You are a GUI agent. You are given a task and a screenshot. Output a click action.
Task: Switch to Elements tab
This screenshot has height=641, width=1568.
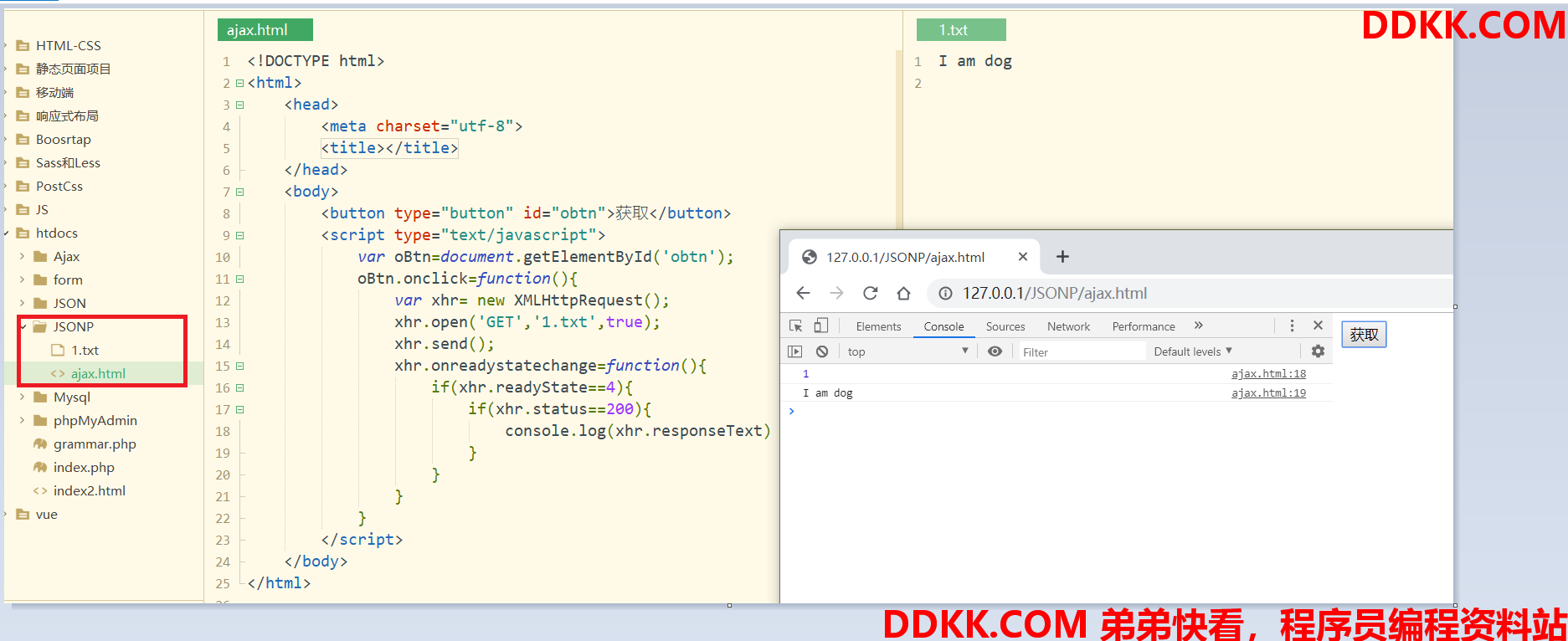pyautogui.click(x=878, y=326)
